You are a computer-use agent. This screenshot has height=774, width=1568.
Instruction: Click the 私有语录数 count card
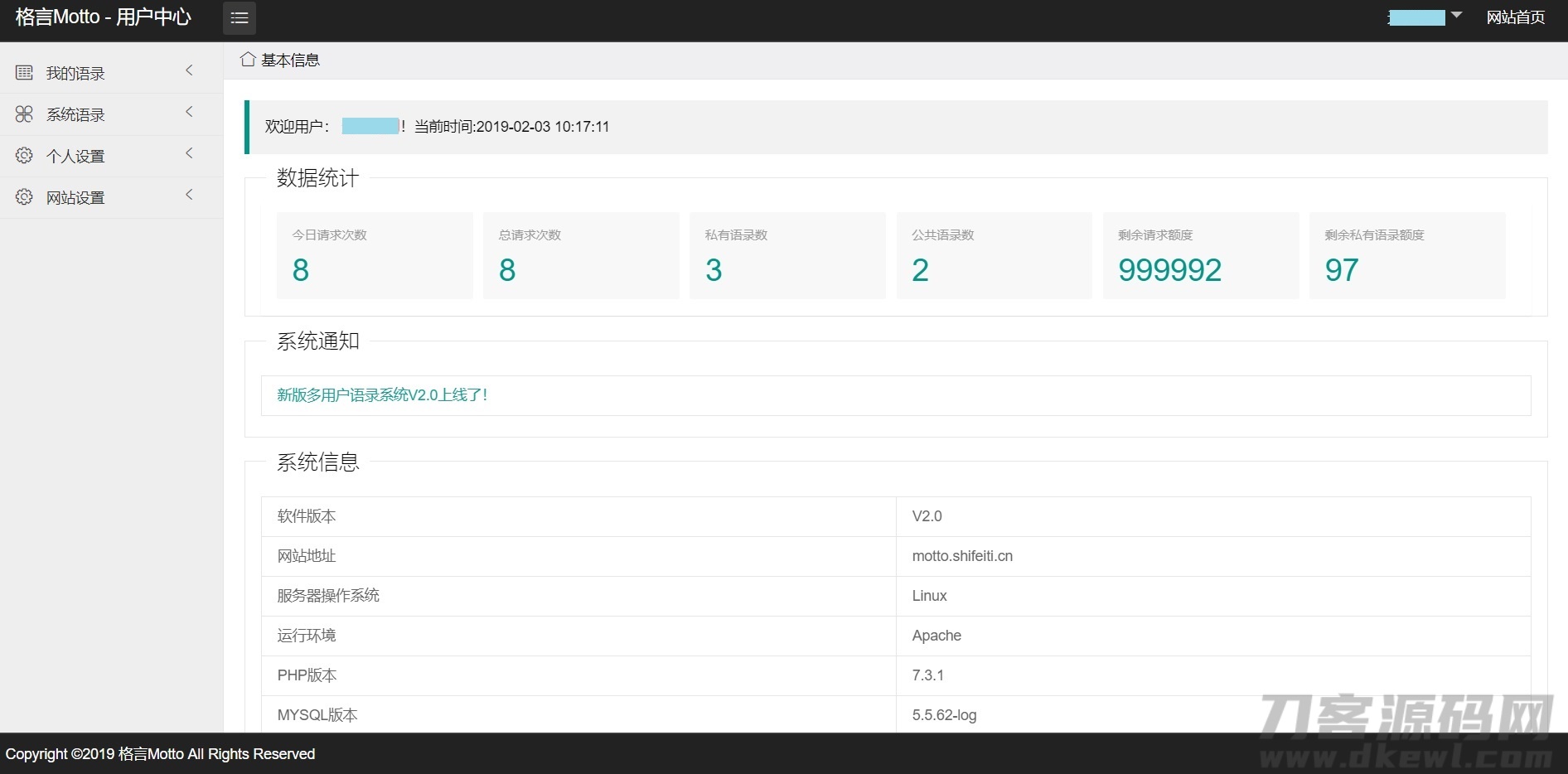click(x=786, y=255)
